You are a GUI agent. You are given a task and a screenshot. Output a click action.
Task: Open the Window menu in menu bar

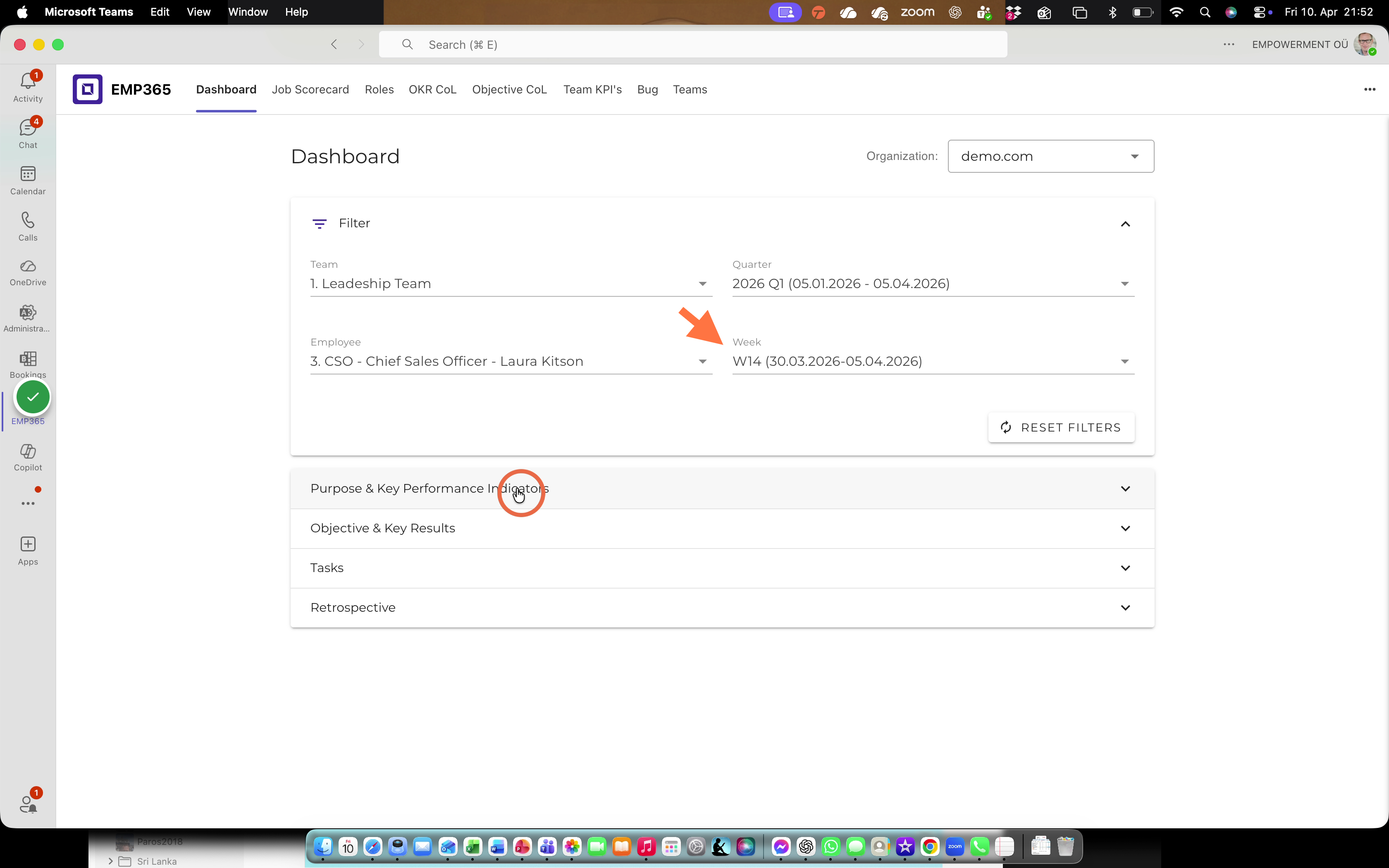click(248, 12)
